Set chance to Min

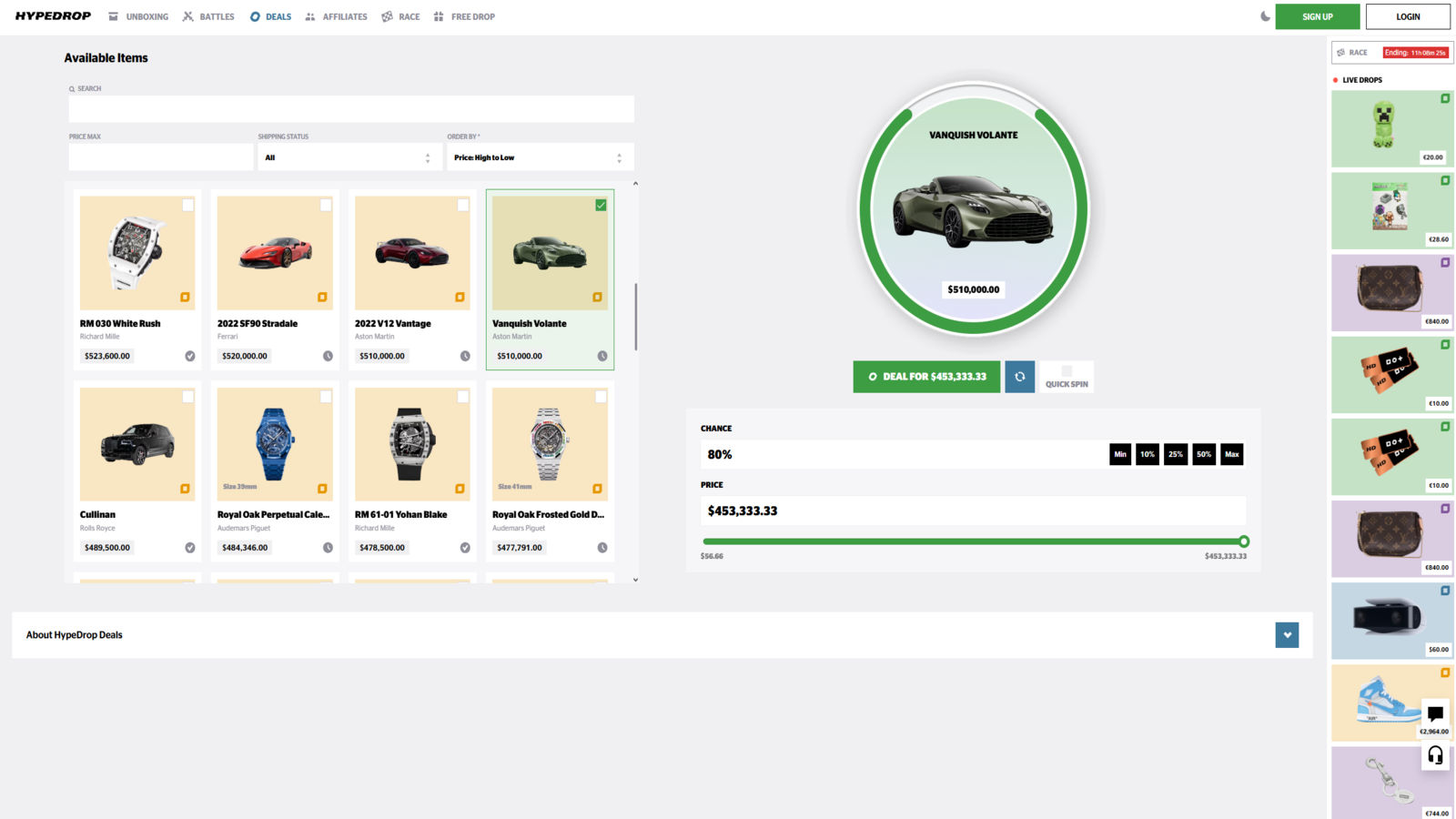(1120, 454)
